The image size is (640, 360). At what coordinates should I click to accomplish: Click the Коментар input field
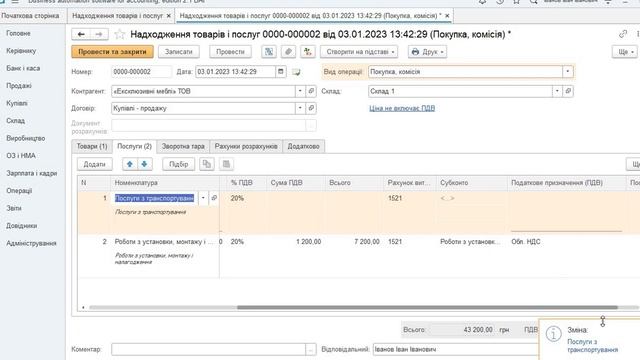208,349
